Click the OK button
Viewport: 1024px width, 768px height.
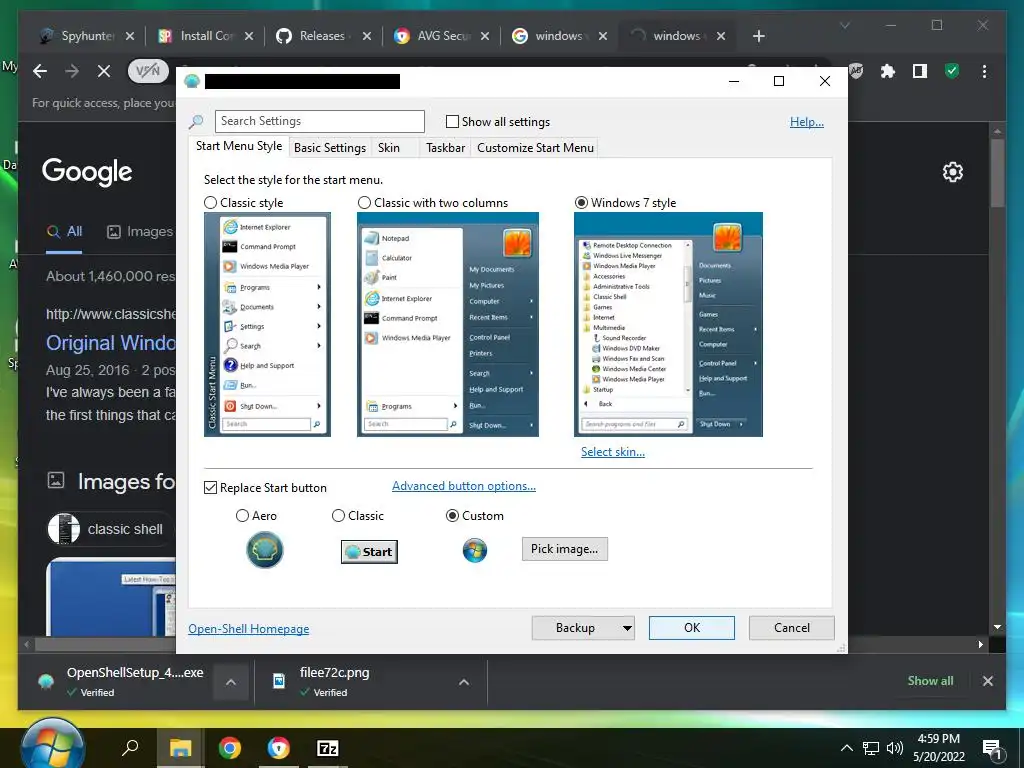point(692,628)
